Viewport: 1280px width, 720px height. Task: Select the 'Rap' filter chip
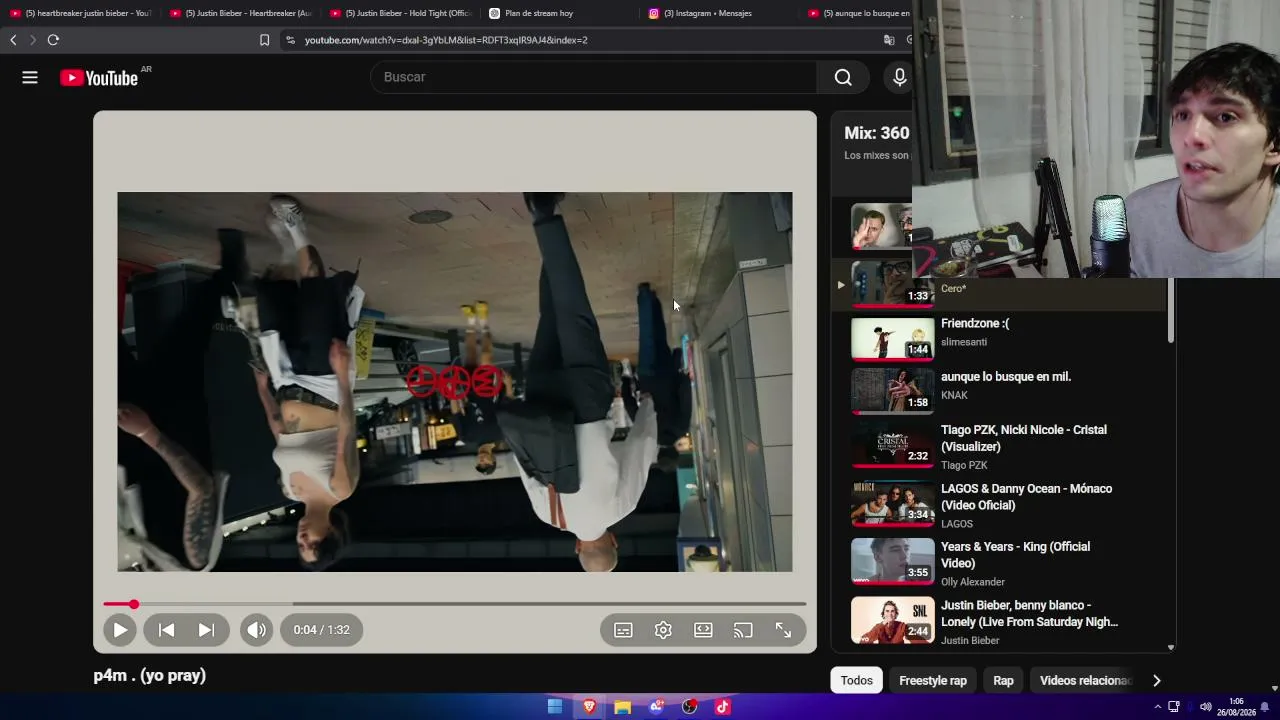pos(1003,680)
